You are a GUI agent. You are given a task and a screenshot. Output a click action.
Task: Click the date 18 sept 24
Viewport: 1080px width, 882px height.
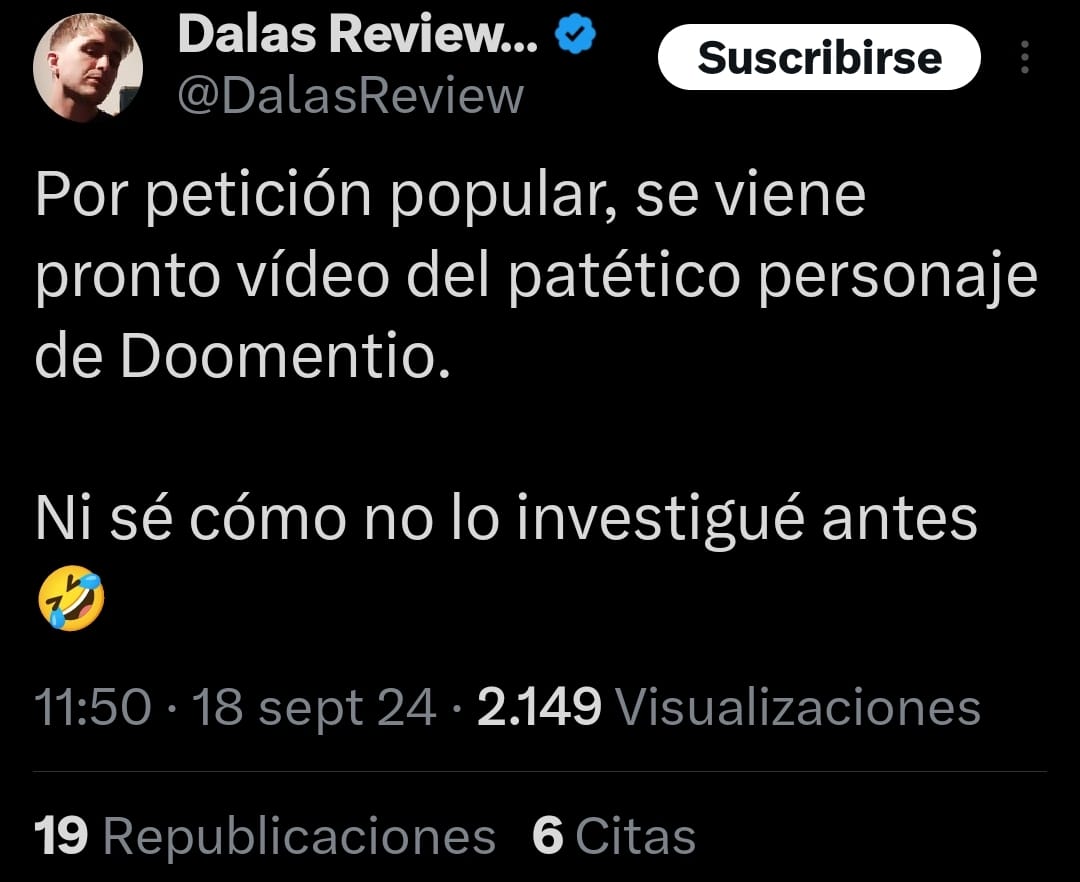tap(314, 708)
